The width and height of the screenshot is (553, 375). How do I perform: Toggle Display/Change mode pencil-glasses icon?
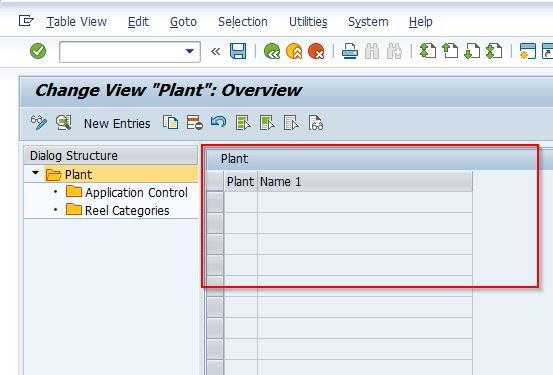click(x=38, y=123)
